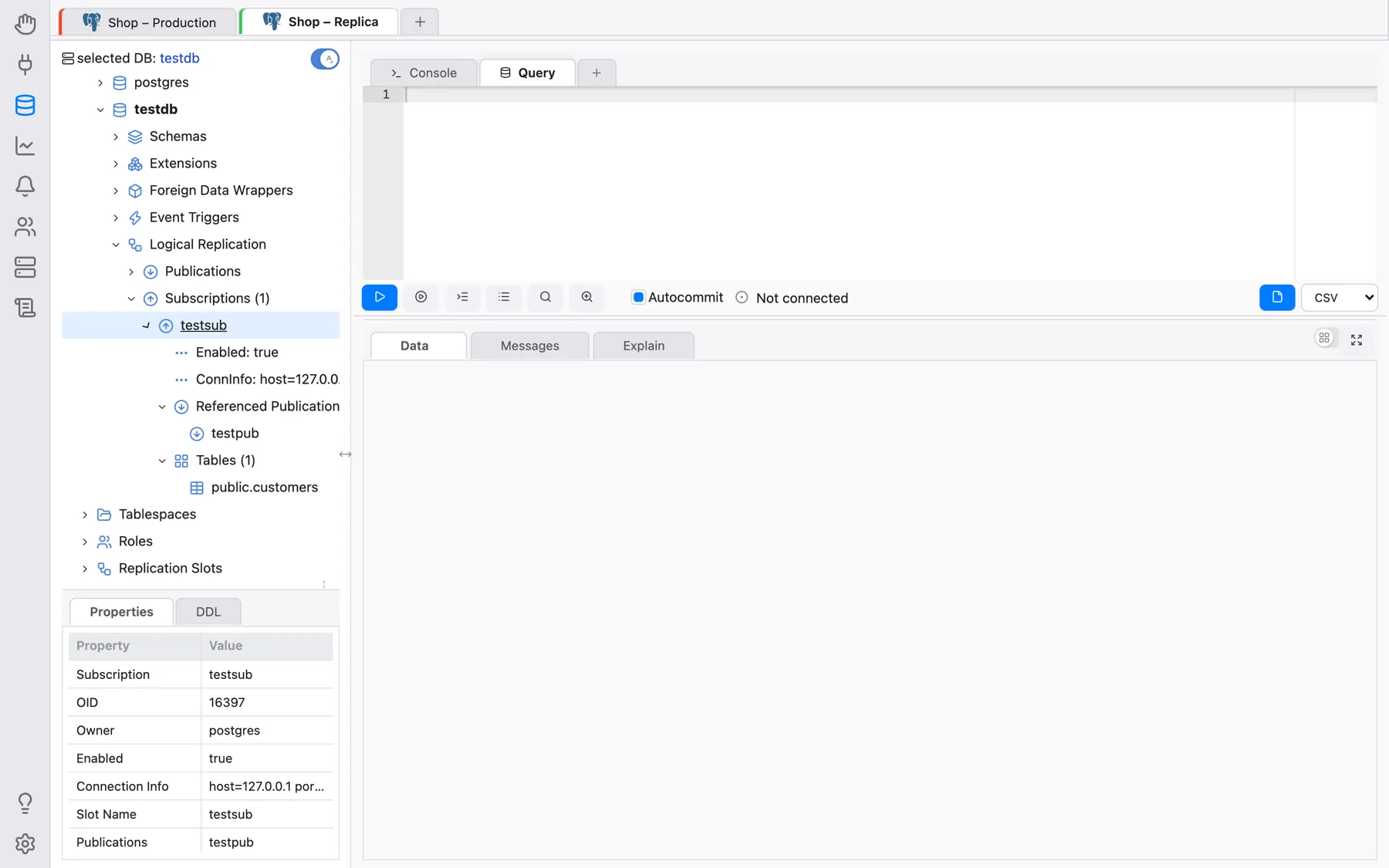Screen dimensions: 1389x868
Task: Open the Explain tab
Action: tap(644, 346)
